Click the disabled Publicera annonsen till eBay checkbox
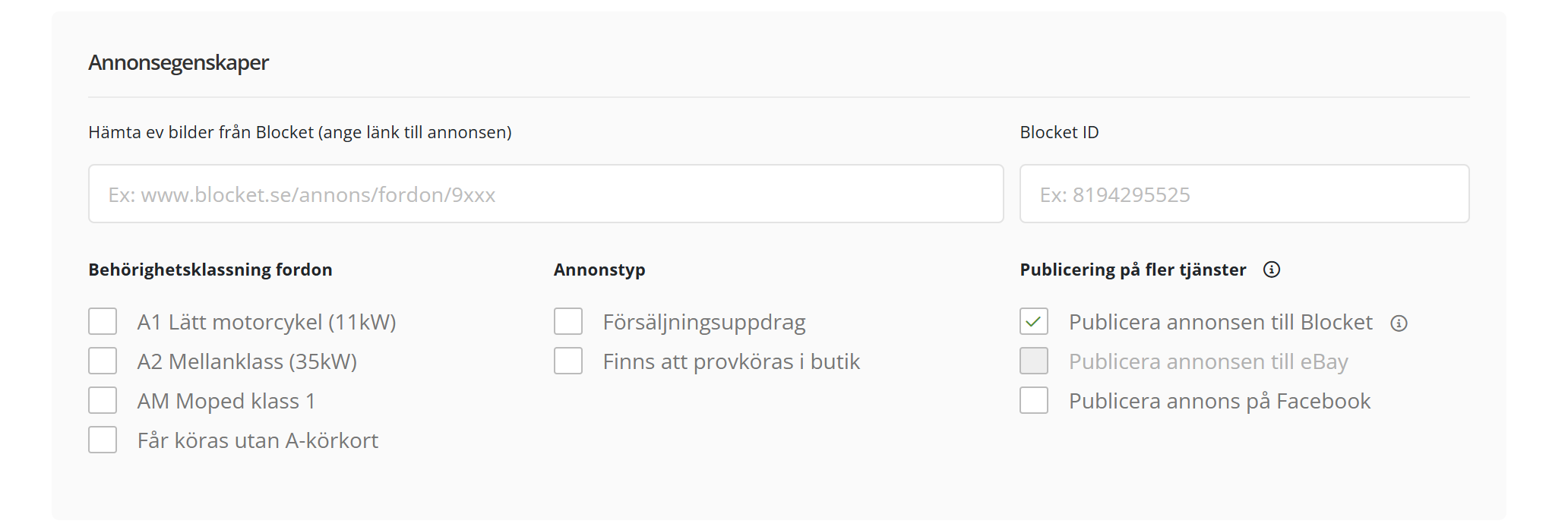This screenshot has width=1568, height=530. point(1034,361)
